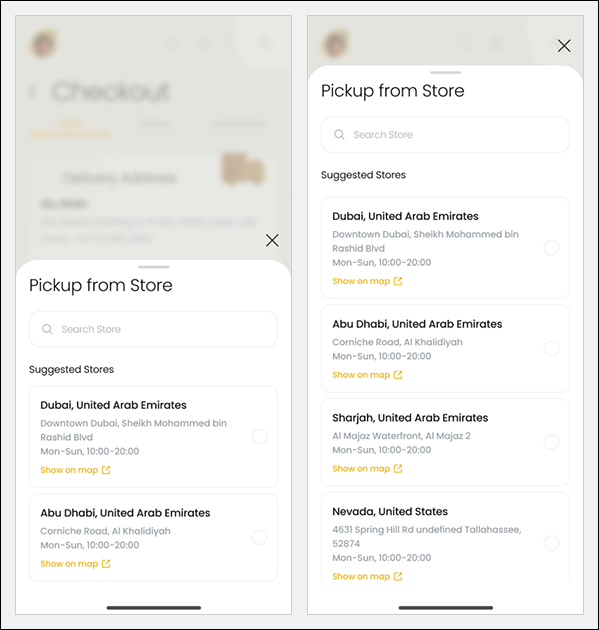Select Dubai store radio button in left panel
599x630 pixels.
[260, 436]
